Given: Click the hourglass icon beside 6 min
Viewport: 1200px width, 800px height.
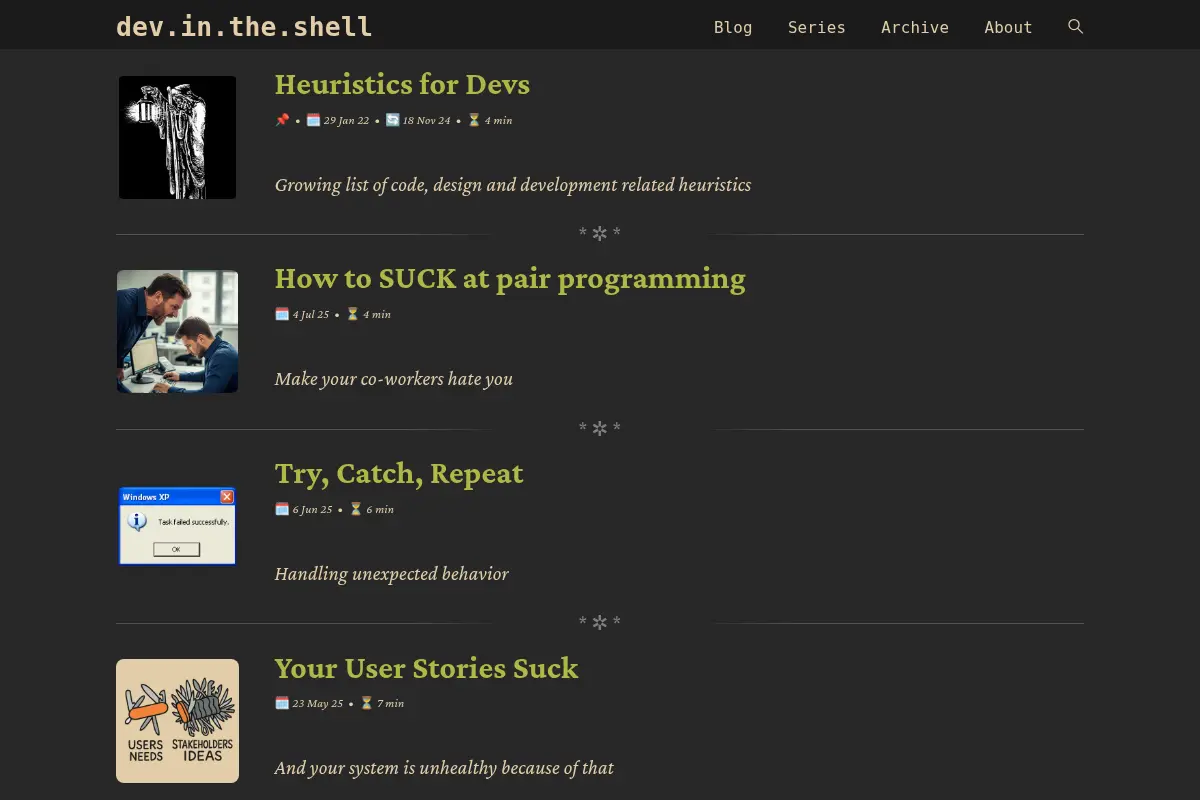Looking at the screenshot, I should (x=355, y=509).
